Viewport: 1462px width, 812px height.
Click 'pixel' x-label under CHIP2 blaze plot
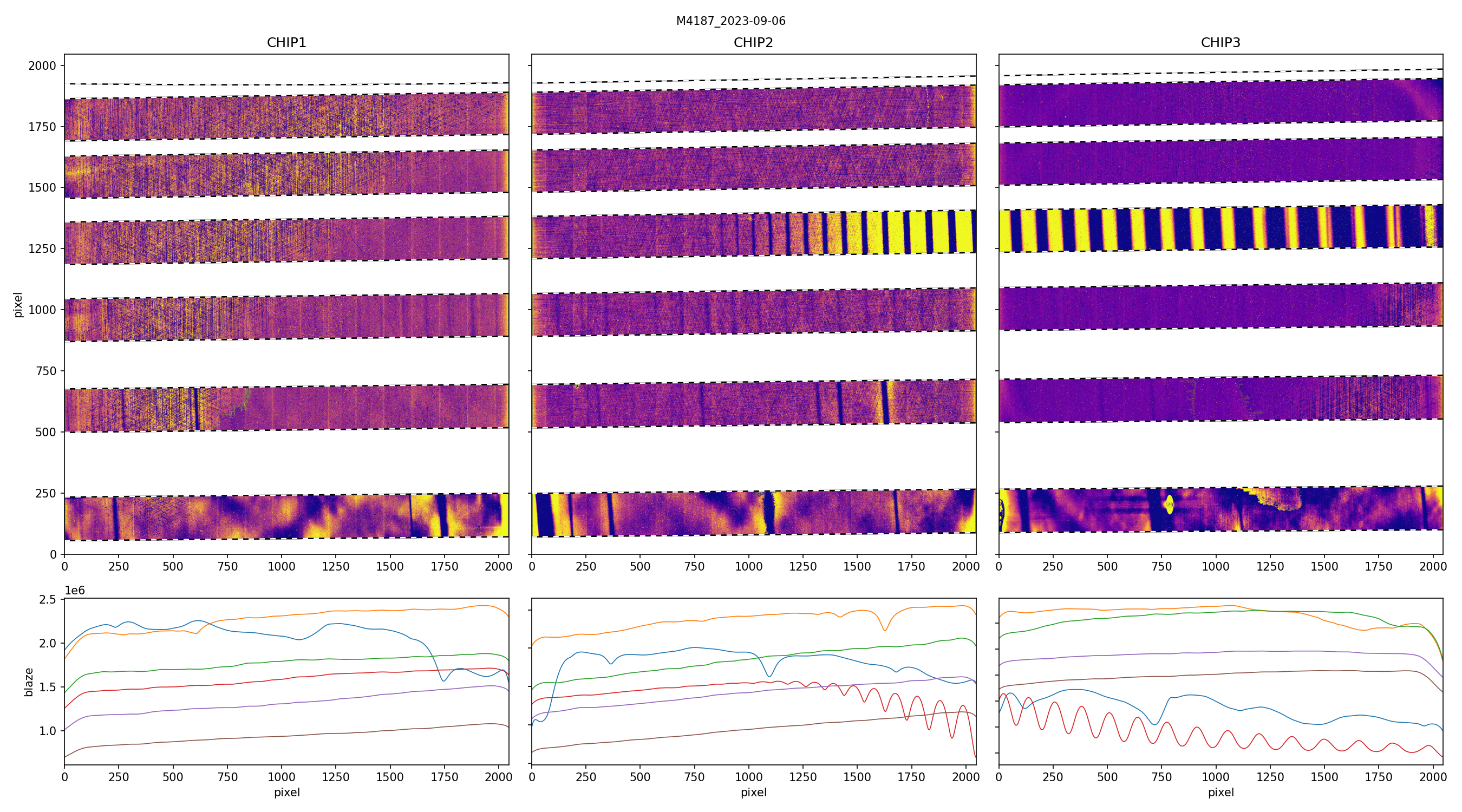[753, 792]
